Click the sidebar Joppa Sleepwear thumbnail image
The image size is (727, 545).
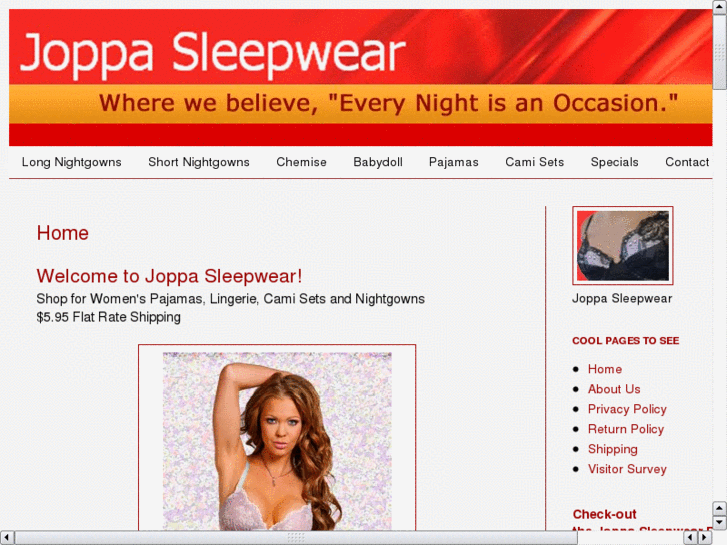coord(623,245)
